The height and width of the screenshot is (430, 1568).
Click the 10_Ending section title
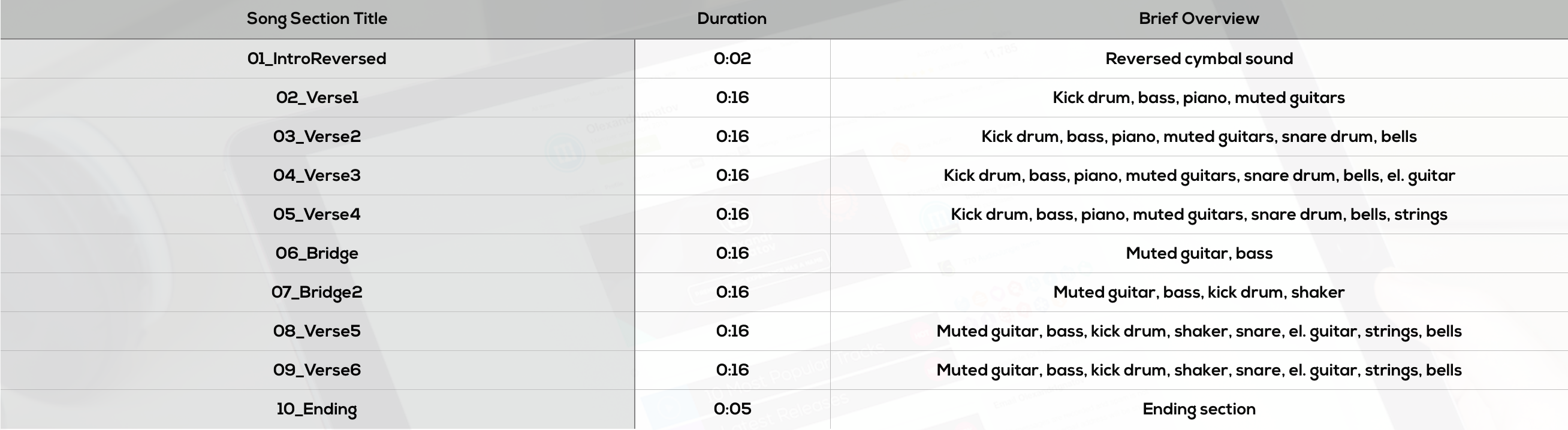click(316, 409)
